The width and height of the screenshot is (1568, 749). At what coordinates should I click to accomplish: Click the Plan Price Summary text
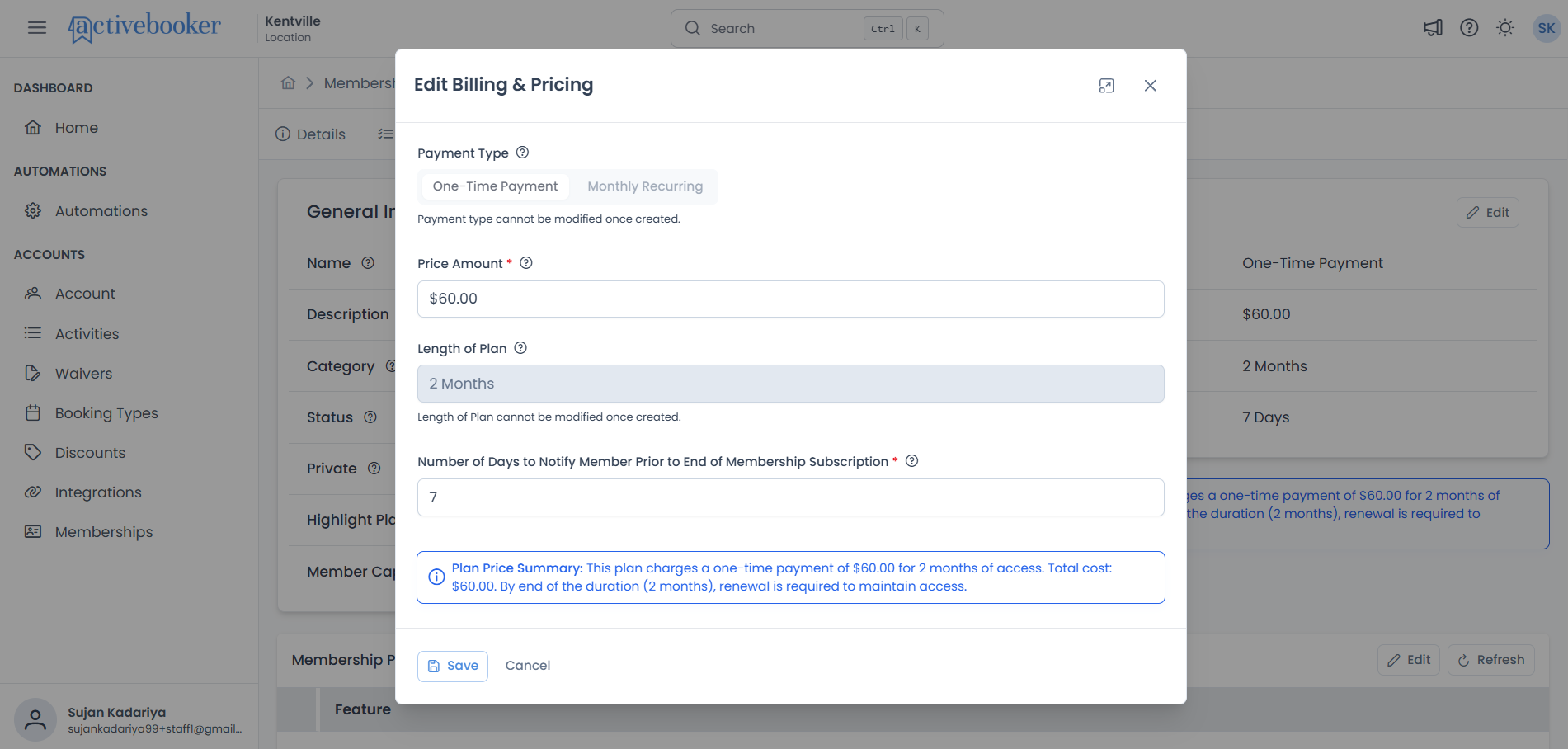[x=781, y=577]
